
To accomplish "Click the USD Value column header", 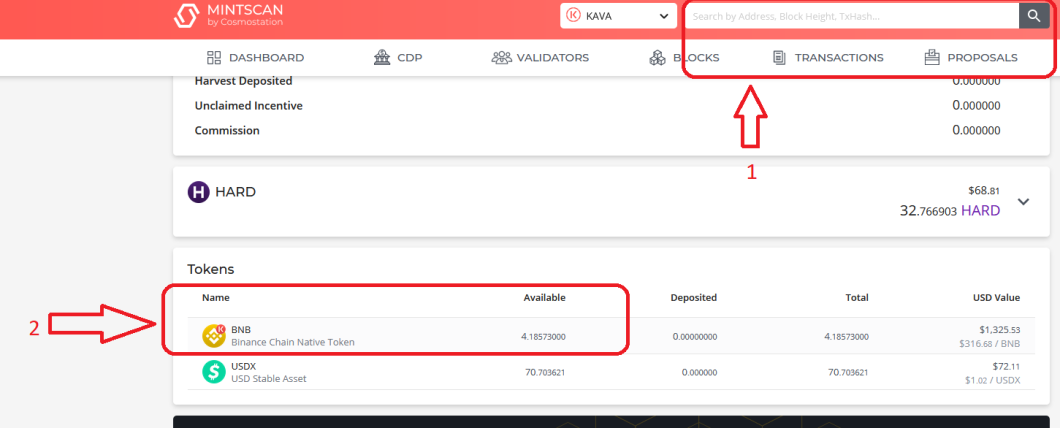I will [x=994, y=298].
